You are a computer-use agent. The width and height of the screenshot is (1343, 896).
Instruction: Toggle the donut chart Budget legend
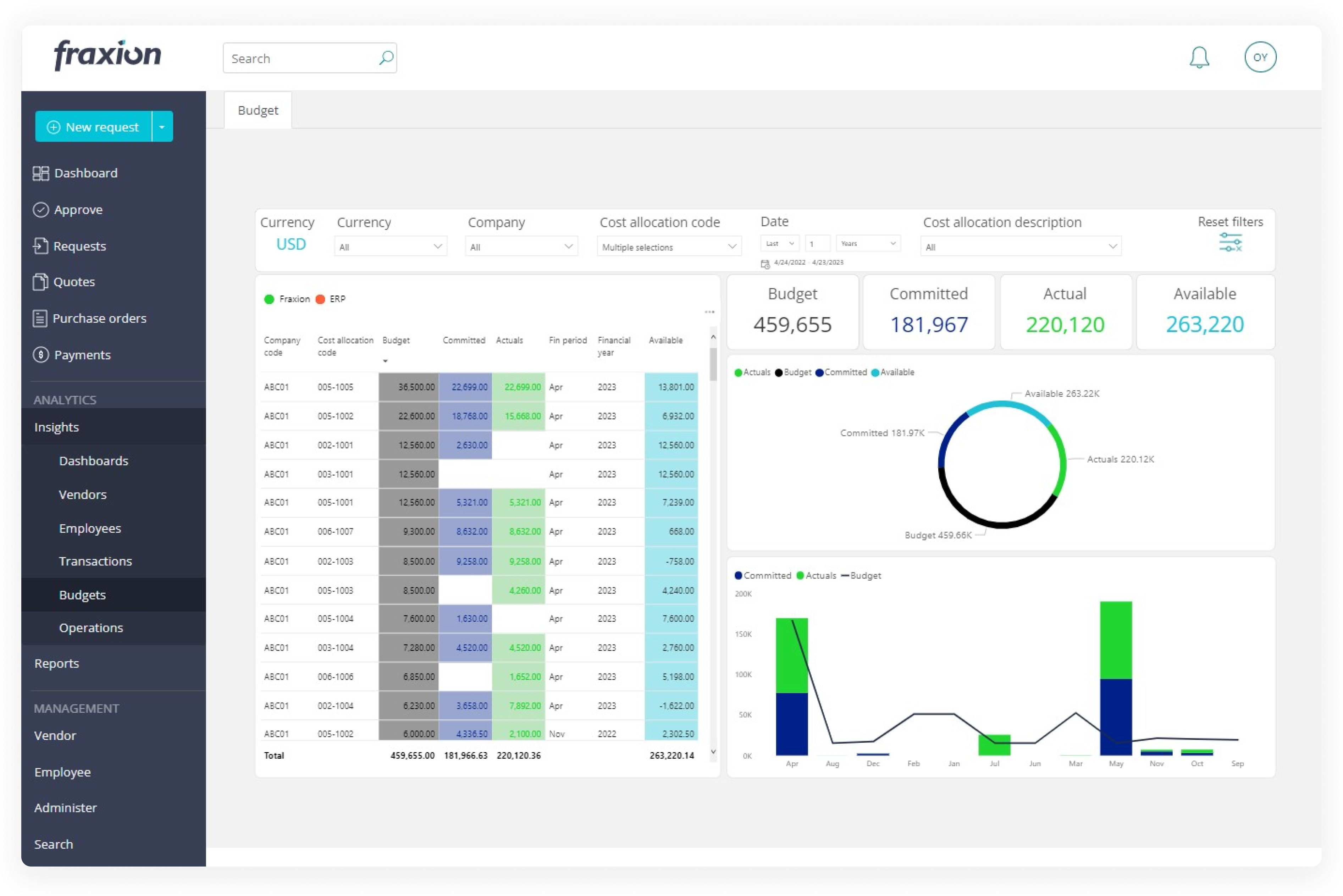point(793,372)
